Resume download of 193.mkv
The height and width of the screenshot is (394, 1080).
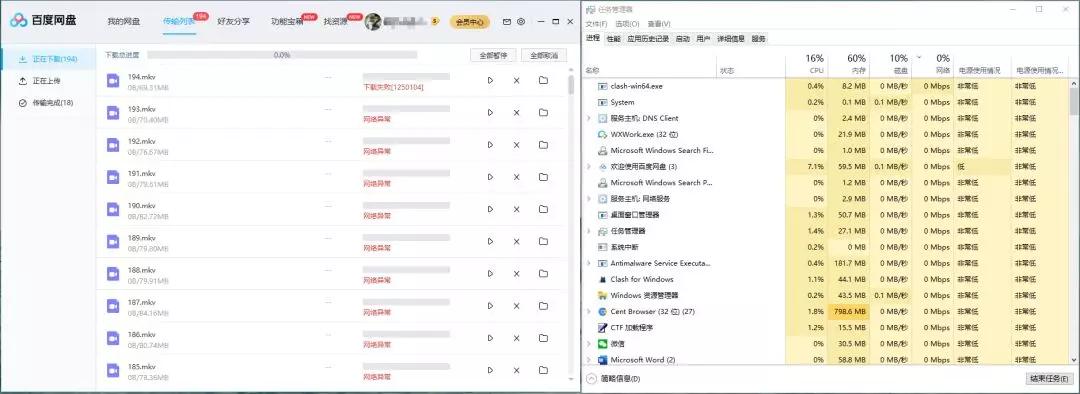click(490, 112)
